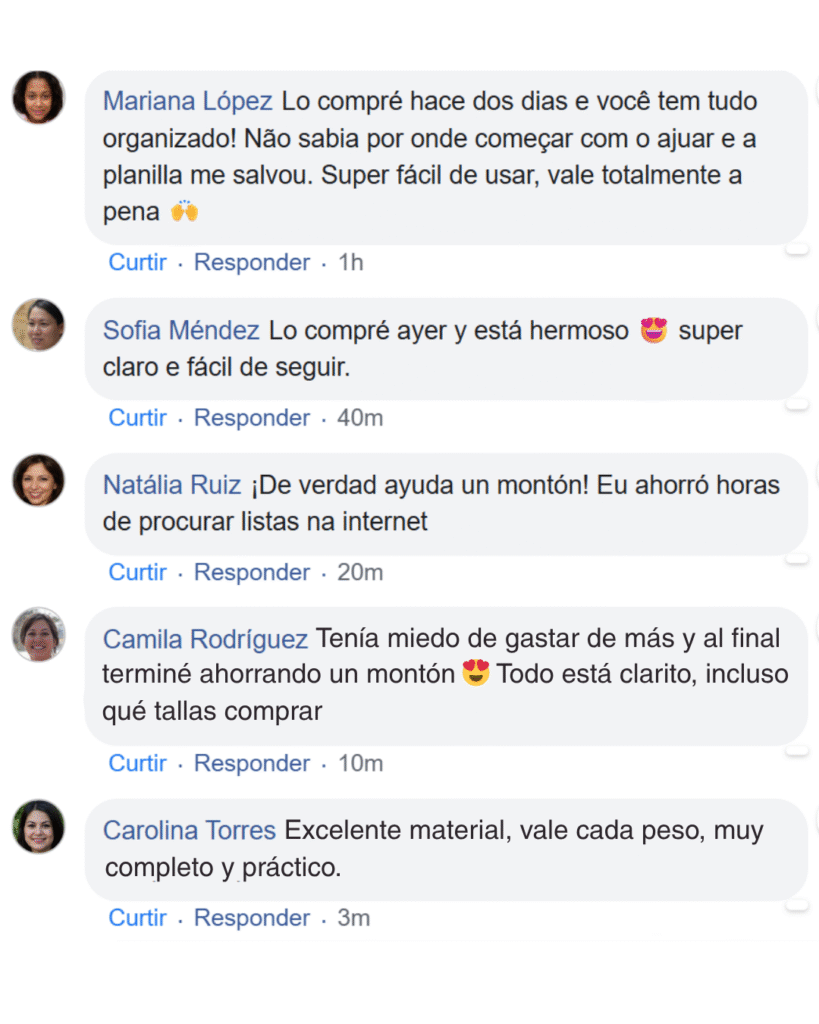
Task: Click Sofia Méndez's profile picture
Action: (x=38, y=325)
